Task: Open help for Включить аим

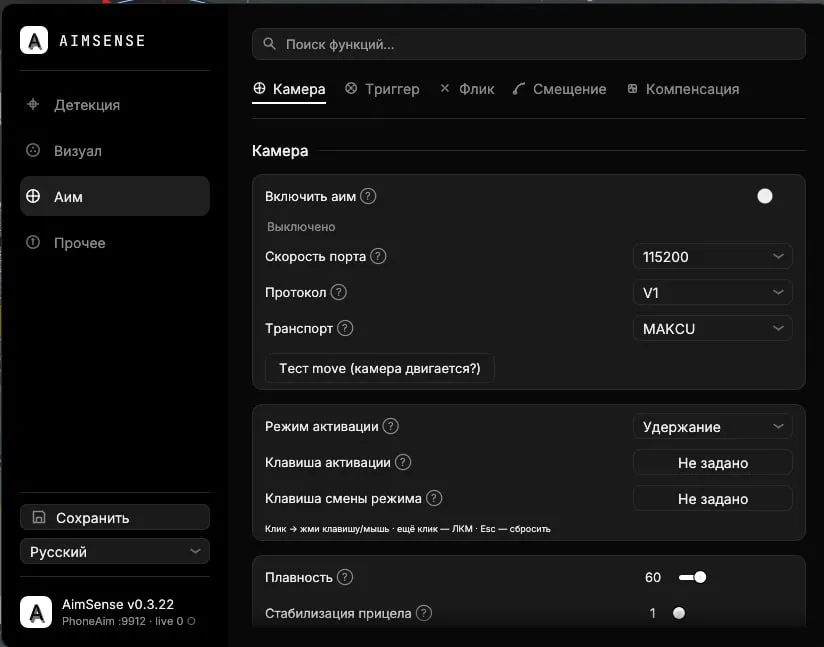Action: [x=368, y=196]
